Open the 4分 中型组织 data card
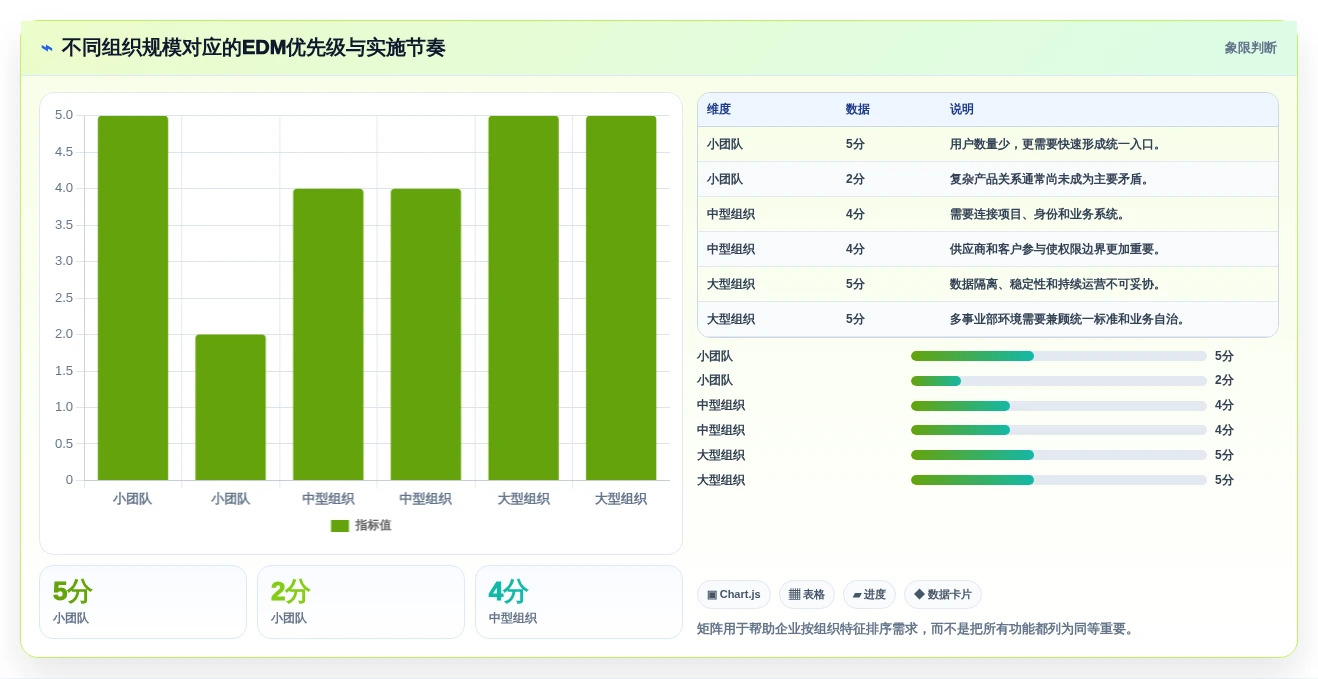 579,602
